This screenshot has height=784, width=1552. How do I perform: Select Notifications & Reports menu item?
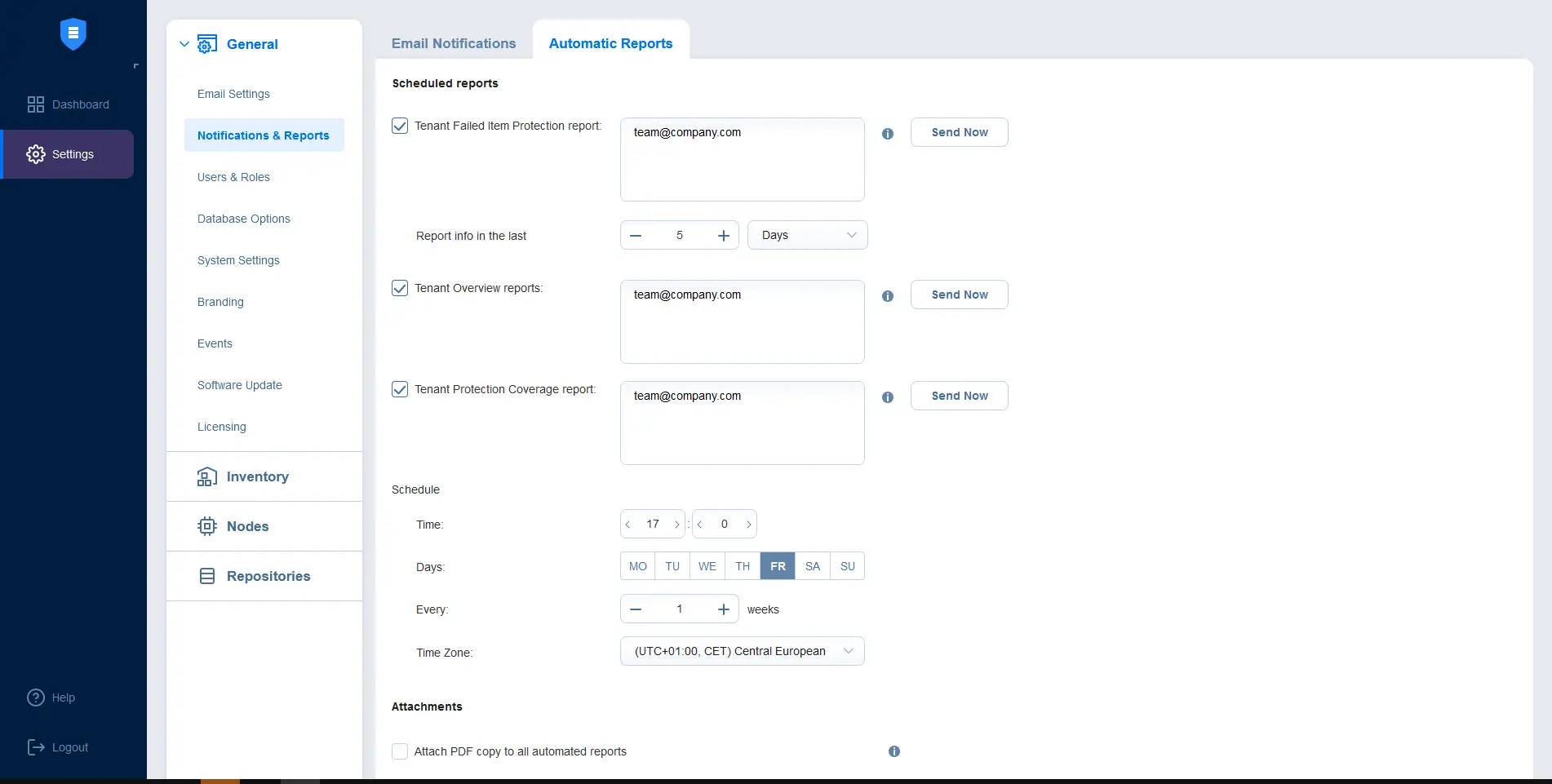tap(264, 135)
